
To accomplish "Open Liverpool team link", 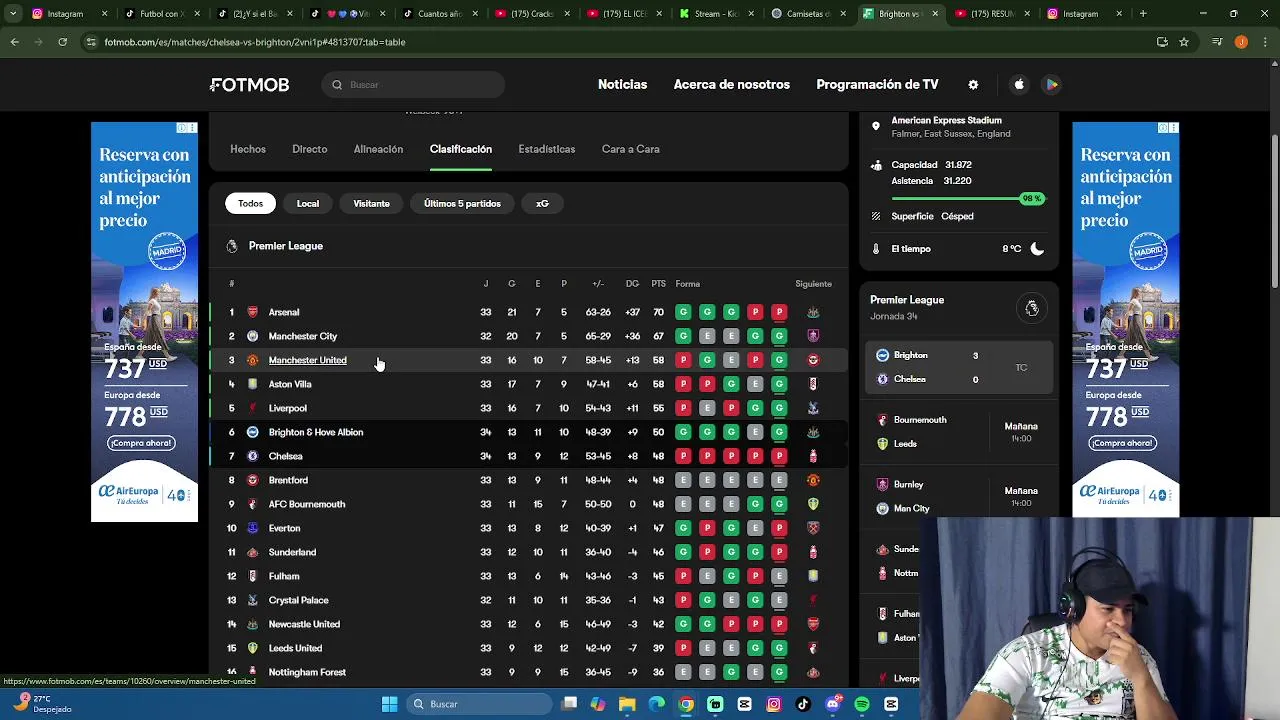I will (x=288, y=408).
